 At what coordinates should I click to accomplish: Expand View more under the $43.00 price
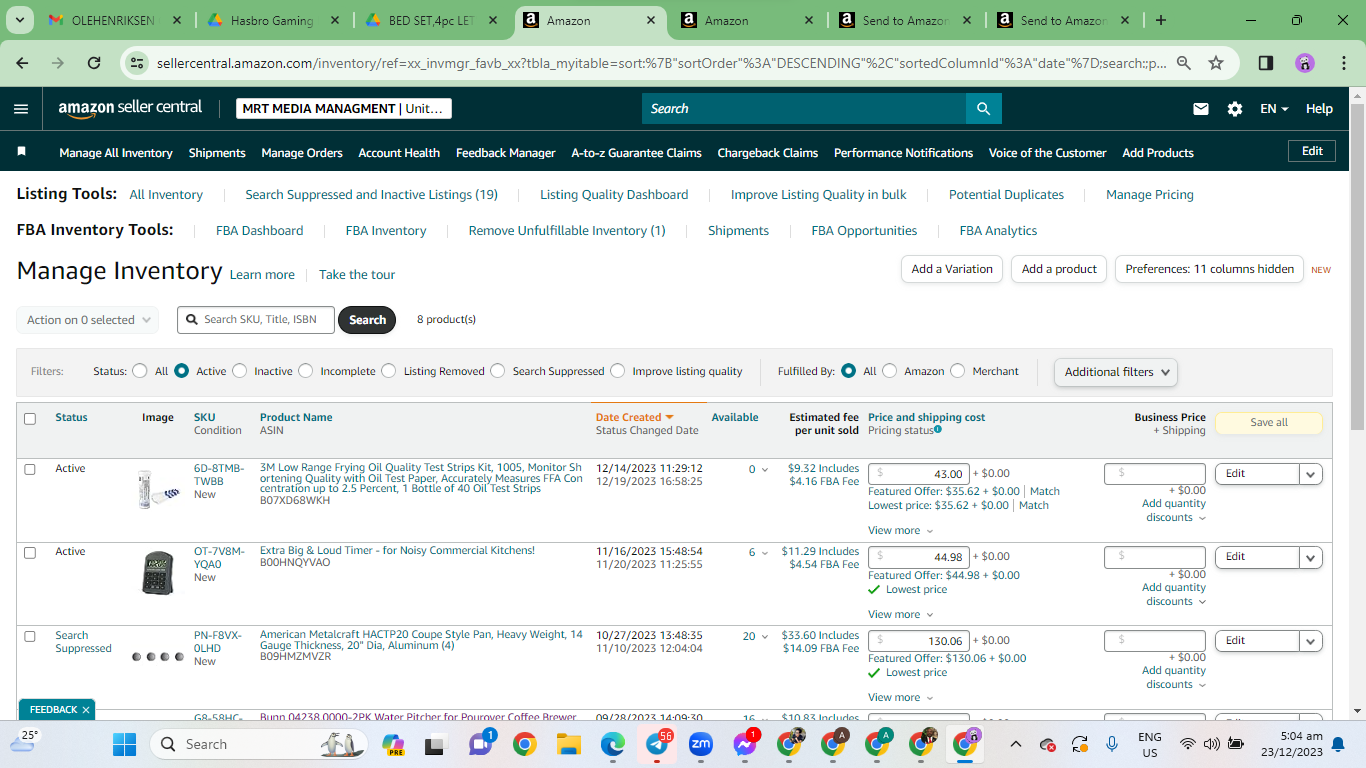click(x=900, y=531)
